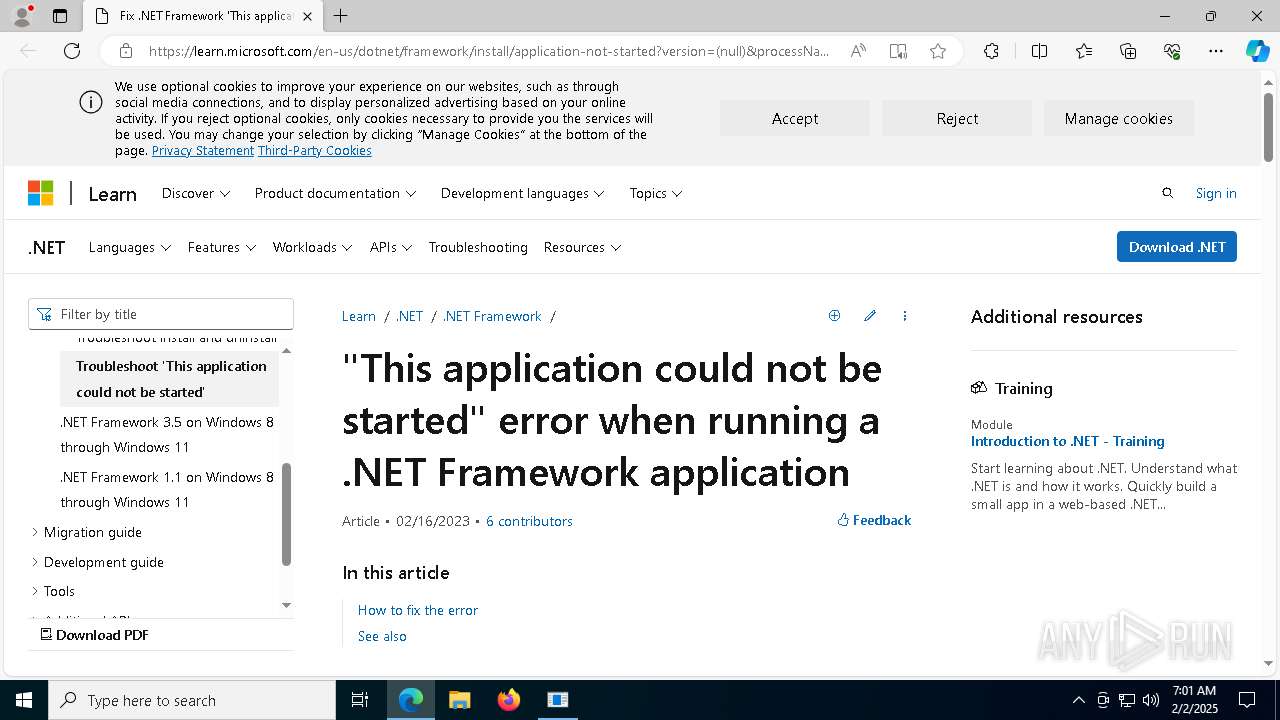Accept optional cookies
This screenshot has width=1280, height=720.
[x=795, y=118]
